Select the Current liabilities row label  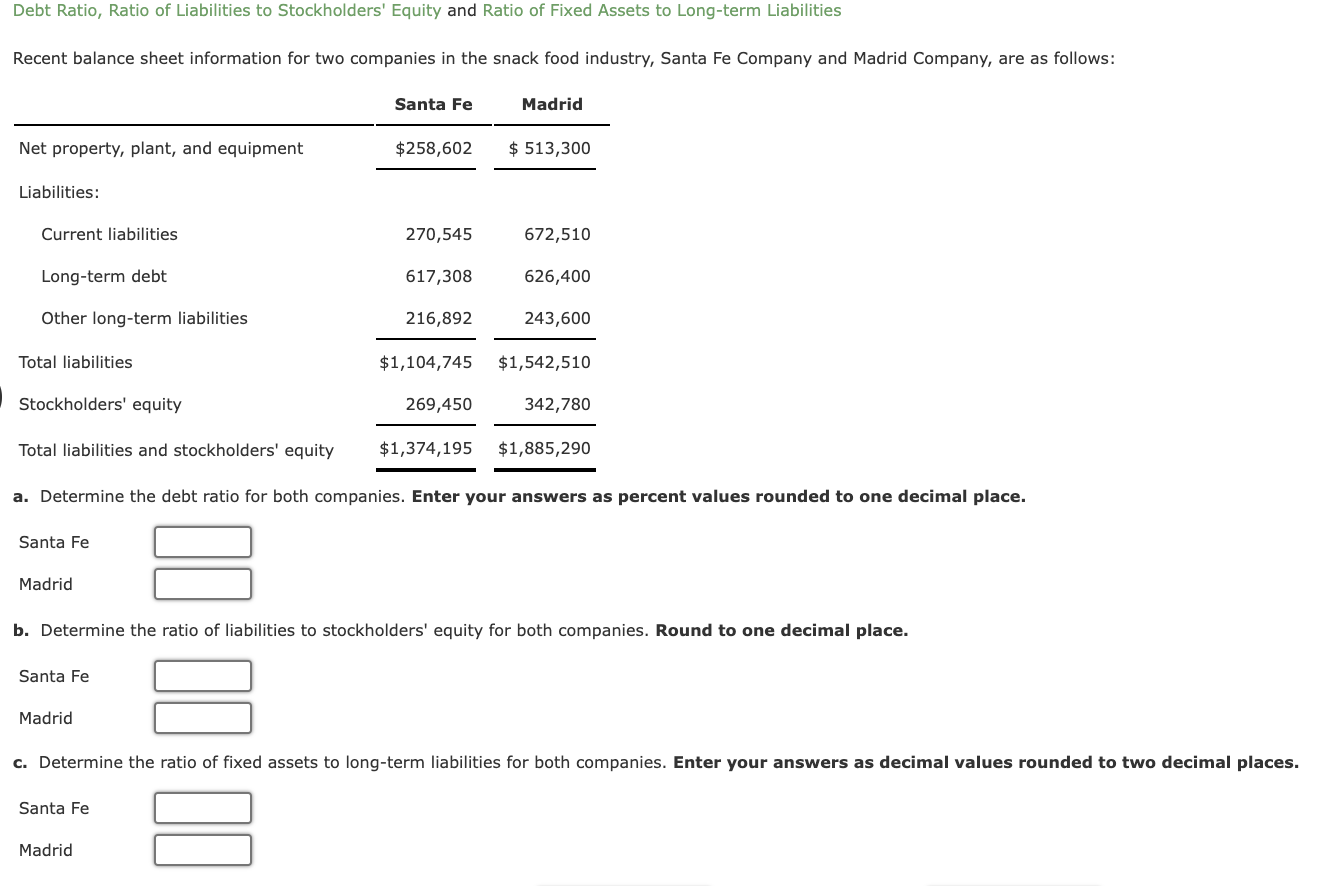[109, 234]
